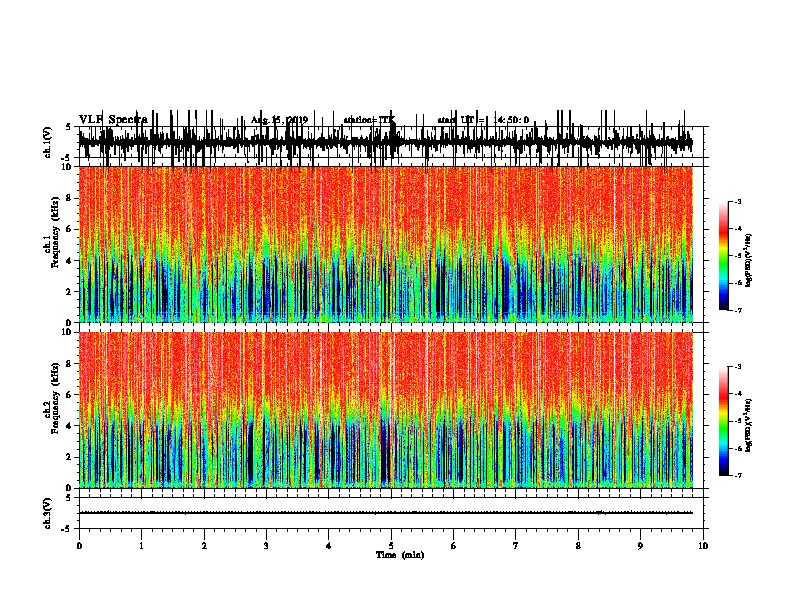The image size is (792, 612).
Task: Click the "-7" label on ch.1 color bar
Action: pyautogui.click(x=737, y=310)
